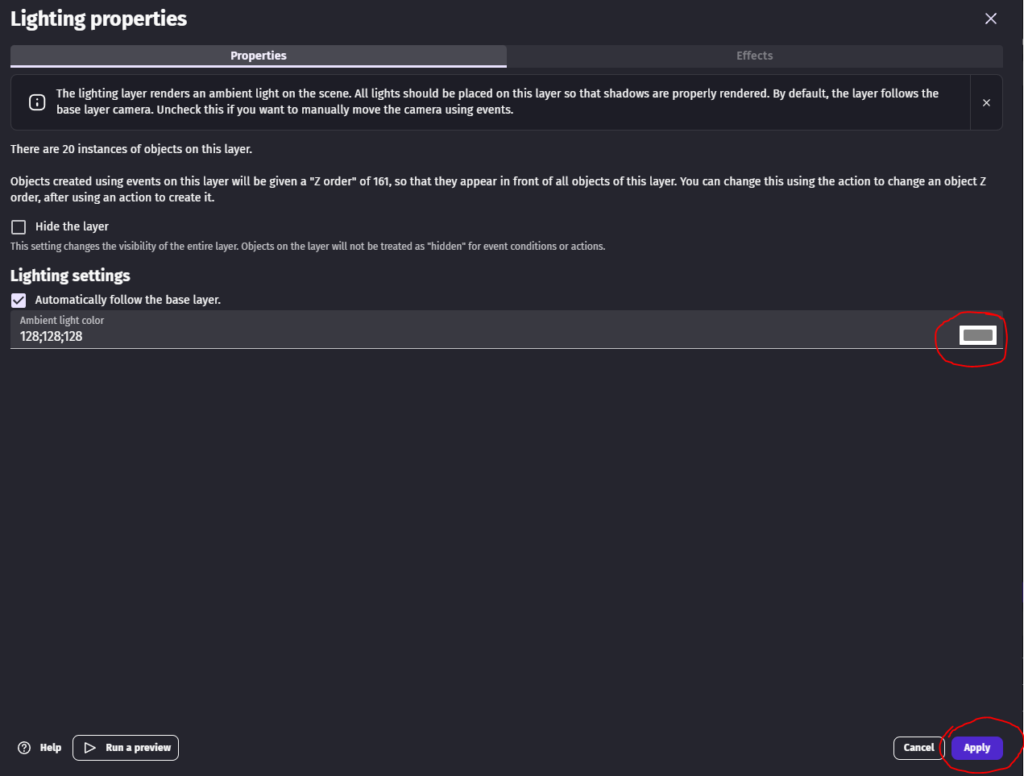
Task: Click the 'Hide the layer' label text
Action: (x=72, y=227)
